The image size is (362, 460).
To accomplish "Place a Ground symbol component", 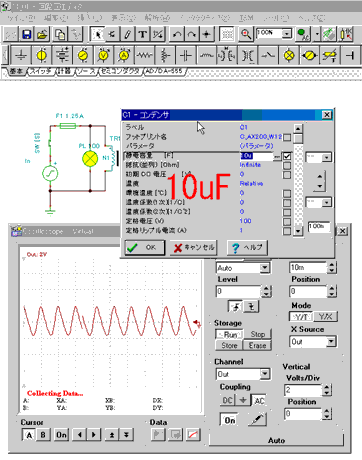I will coord(21,56).
